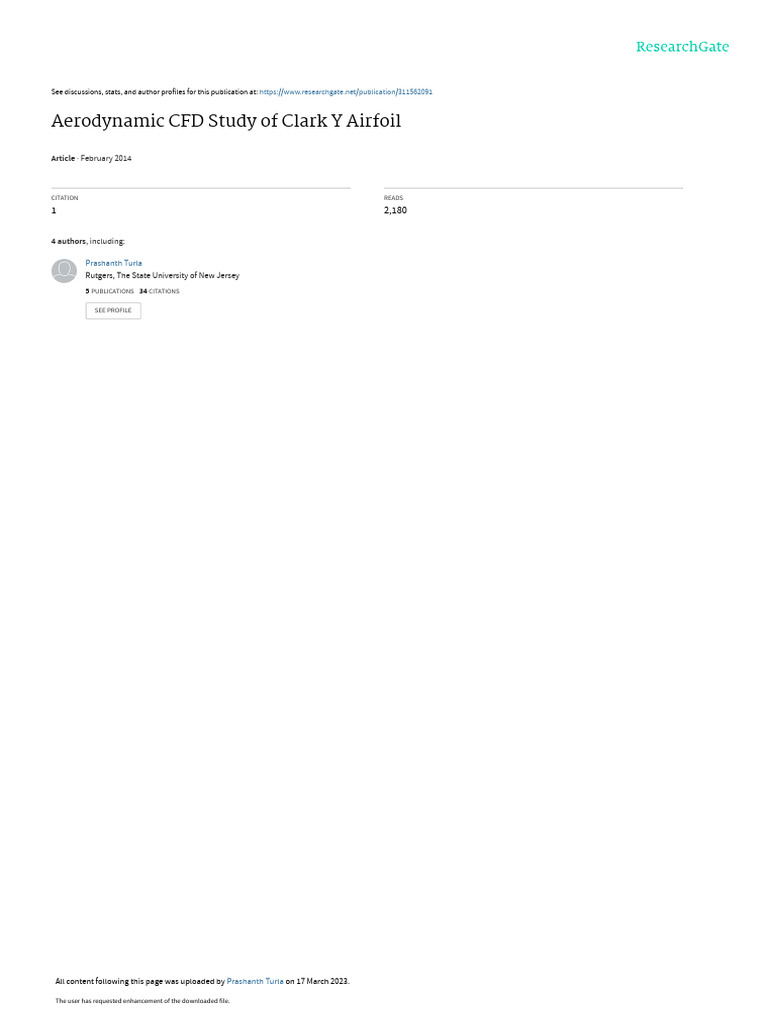Click the author profile avatar icon
The height and width of the screenshot is (1024, 768).
tap(64, 271)
